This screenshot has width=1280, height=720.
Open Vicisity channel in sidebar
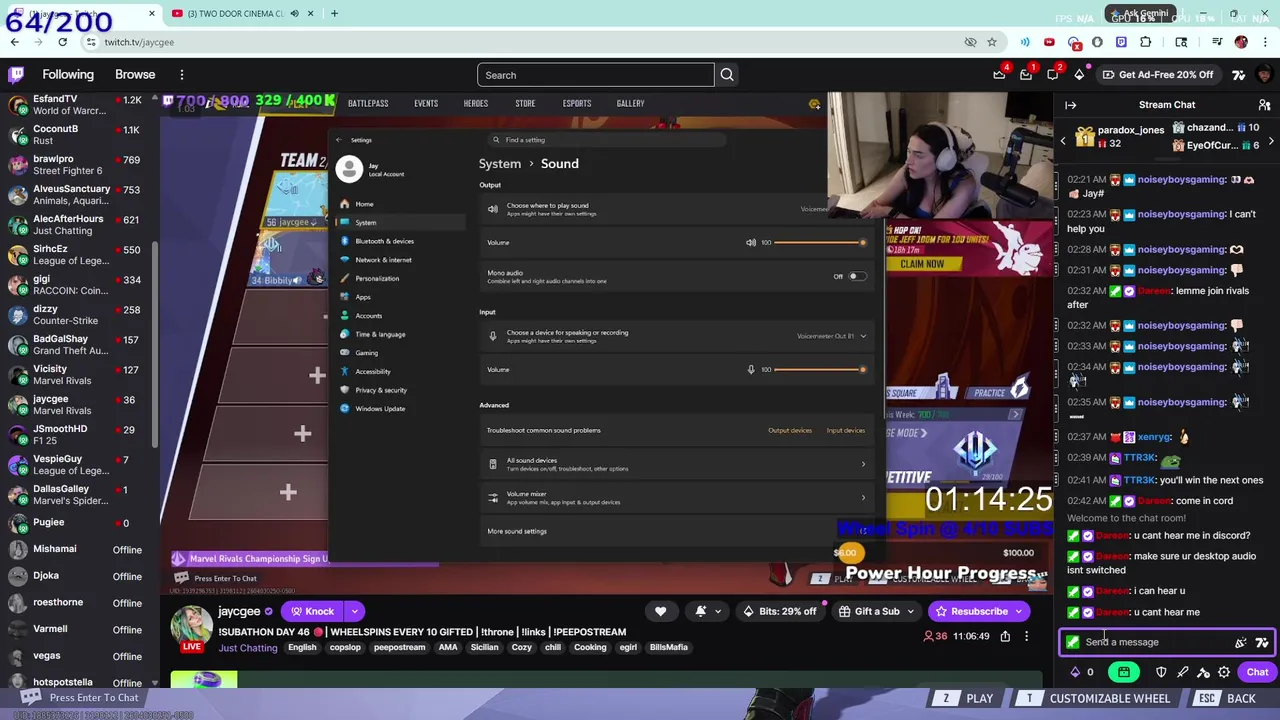(x=78, y=374)
